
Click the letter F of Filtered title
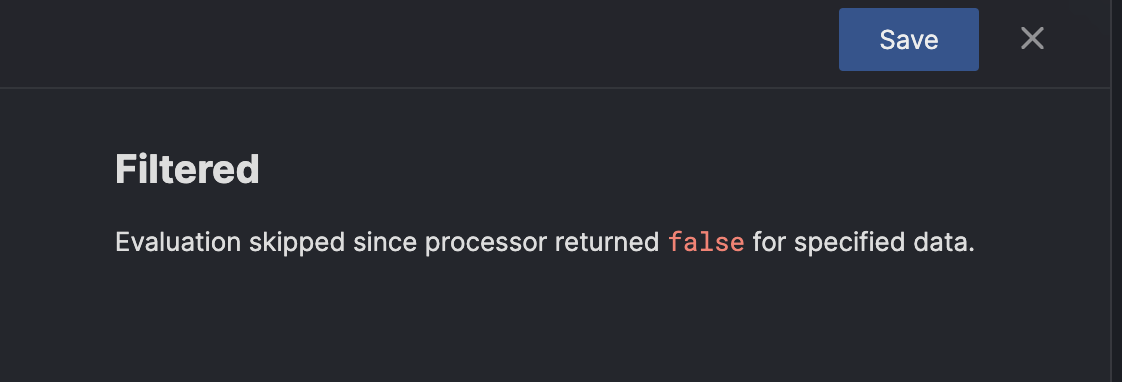[x=125, y=170]
